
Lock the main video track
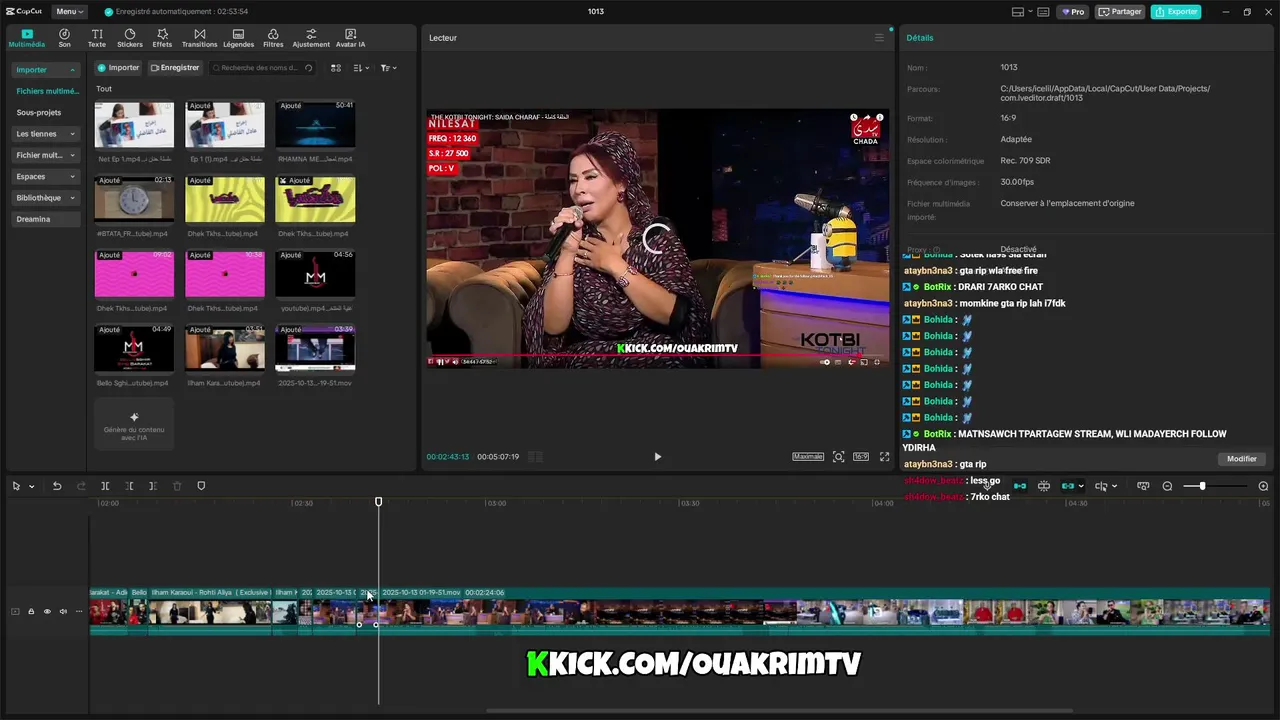(31, 611)
